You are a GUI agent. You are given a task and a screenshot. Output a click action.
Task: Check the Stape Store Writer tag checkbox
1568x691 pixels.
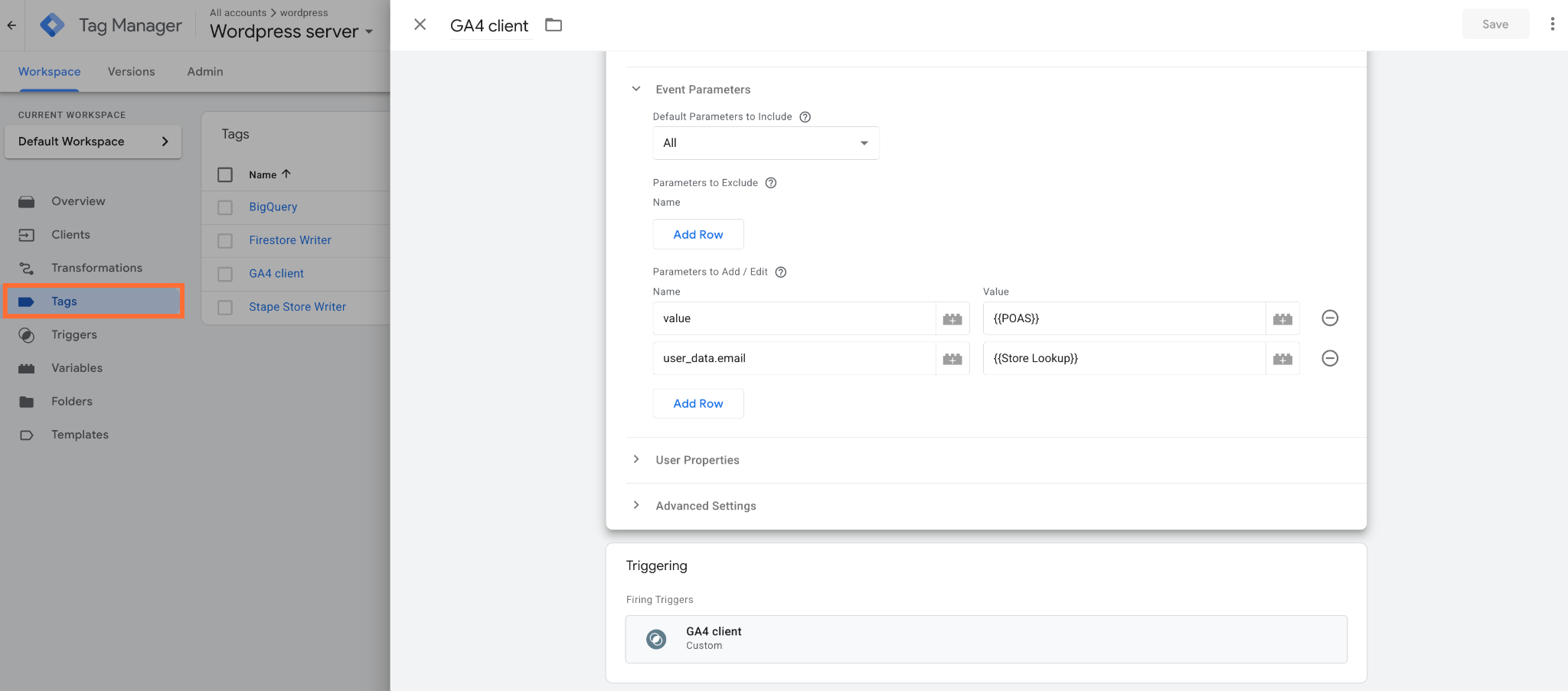(x=225, y=308)
